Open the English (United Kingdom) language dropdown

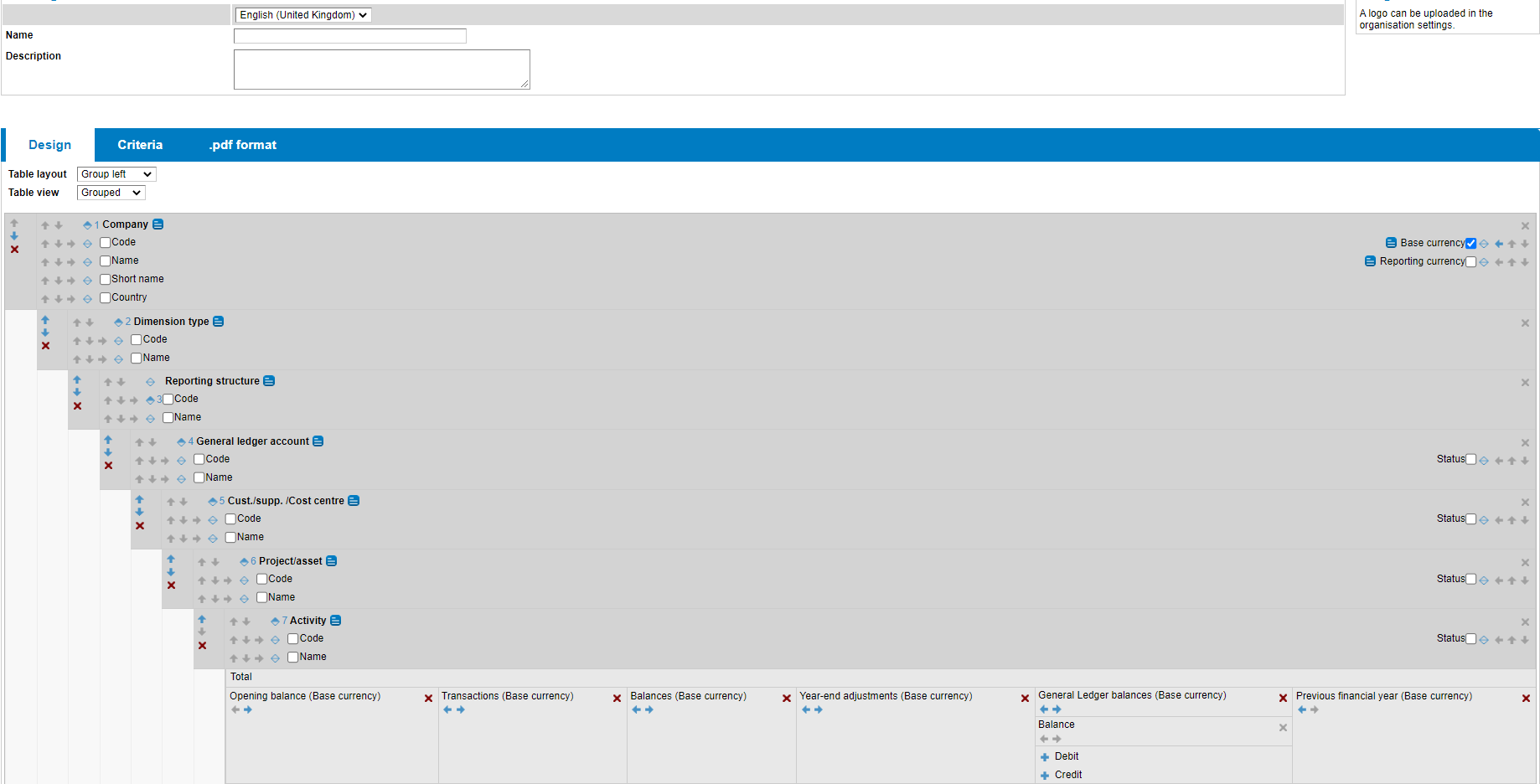pyautogui.click(x=303, y=15)
